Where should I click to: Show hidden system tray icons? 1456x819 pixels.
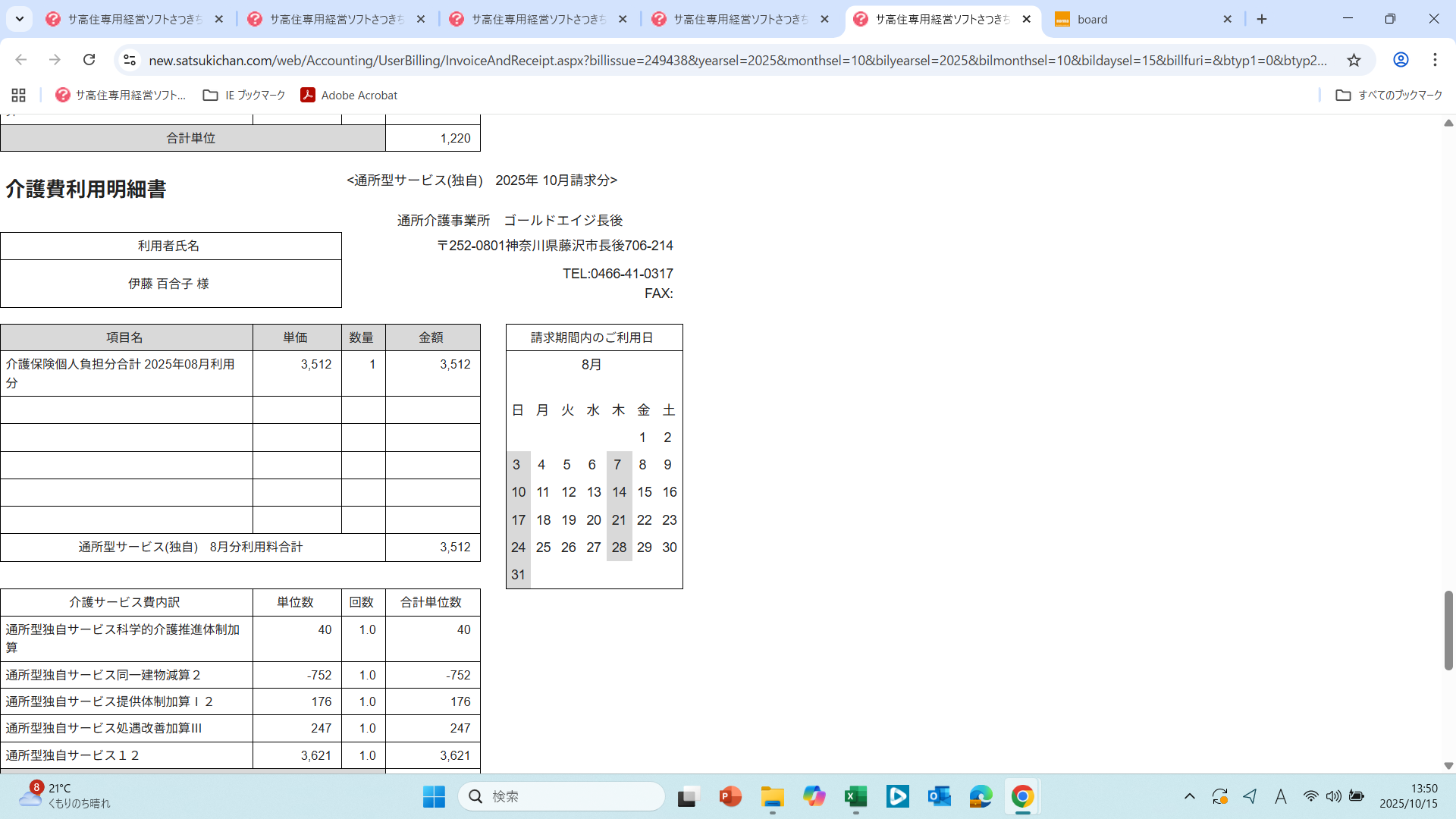click(1189, 796)
